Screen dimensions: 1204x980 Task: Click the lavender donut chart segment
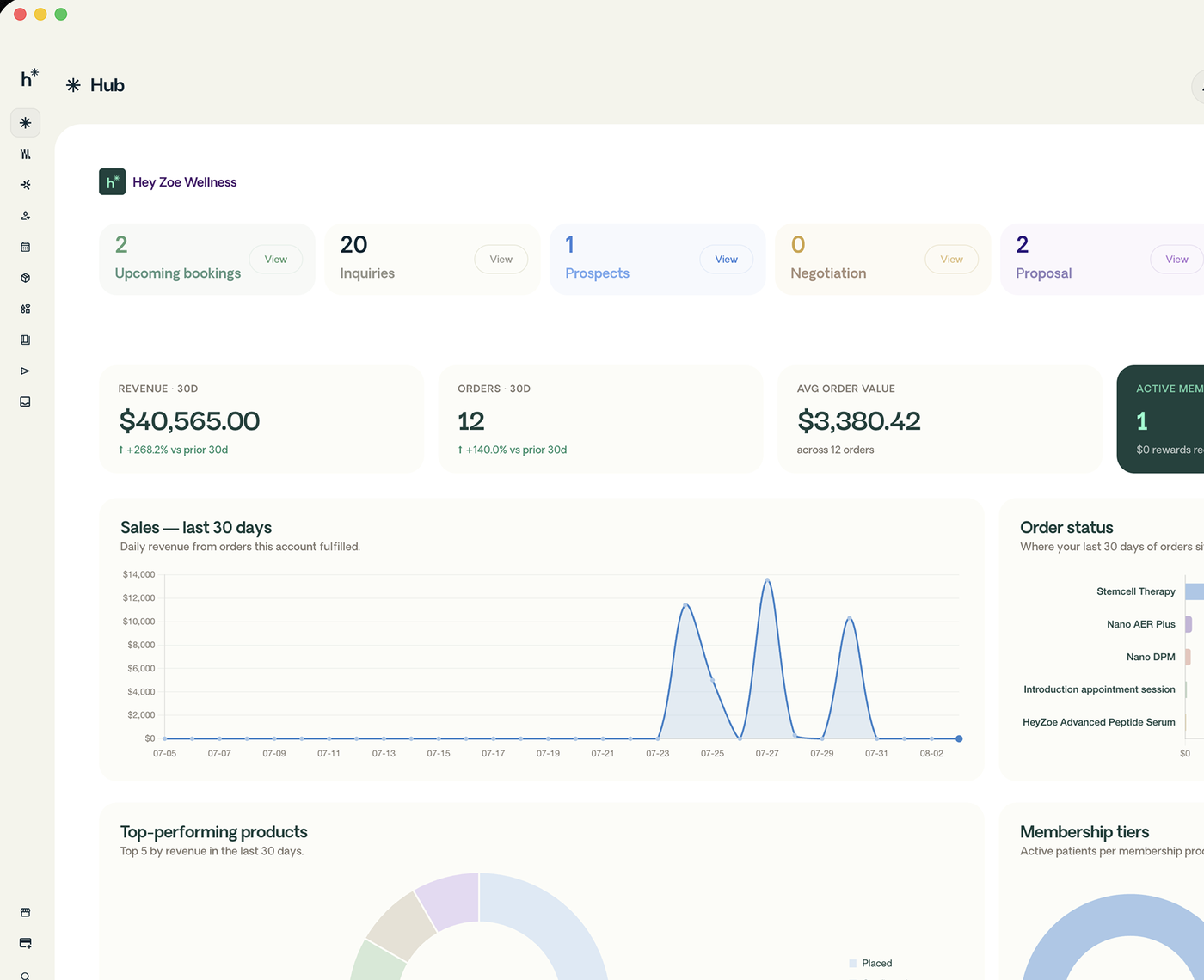pyautogui.click(x=452, y=899)
